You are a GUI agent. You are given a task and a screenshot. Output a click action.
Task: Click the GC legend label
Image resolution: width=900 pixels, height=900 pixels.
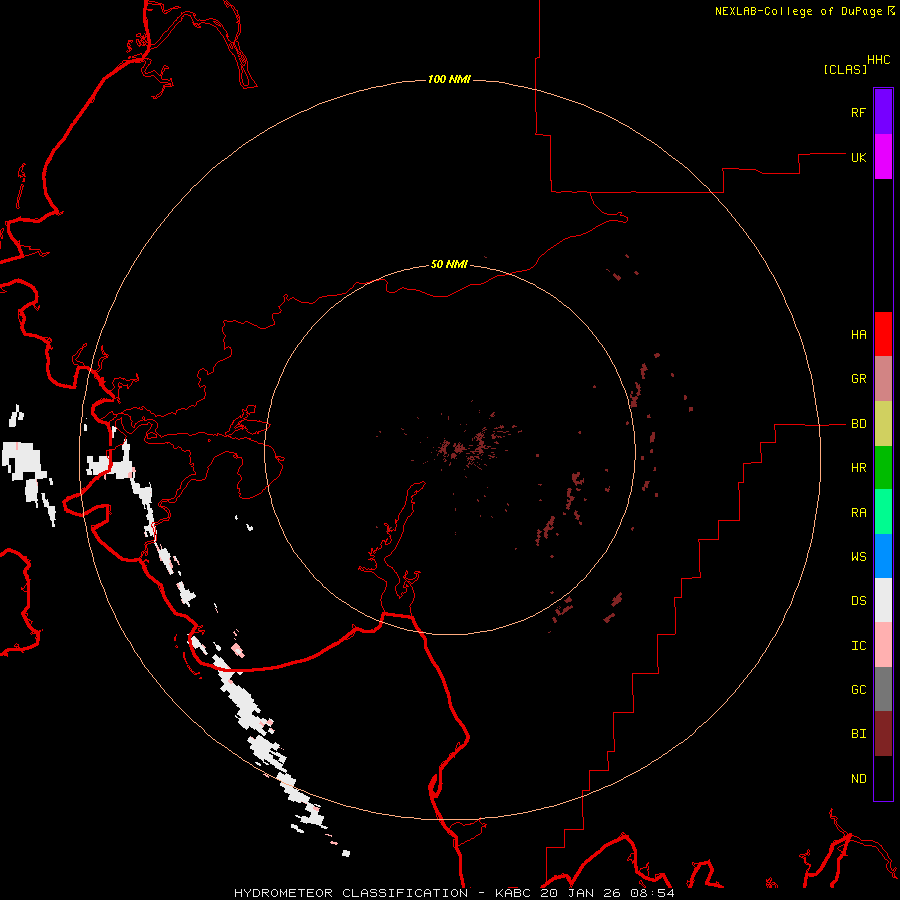pos(858,690)
